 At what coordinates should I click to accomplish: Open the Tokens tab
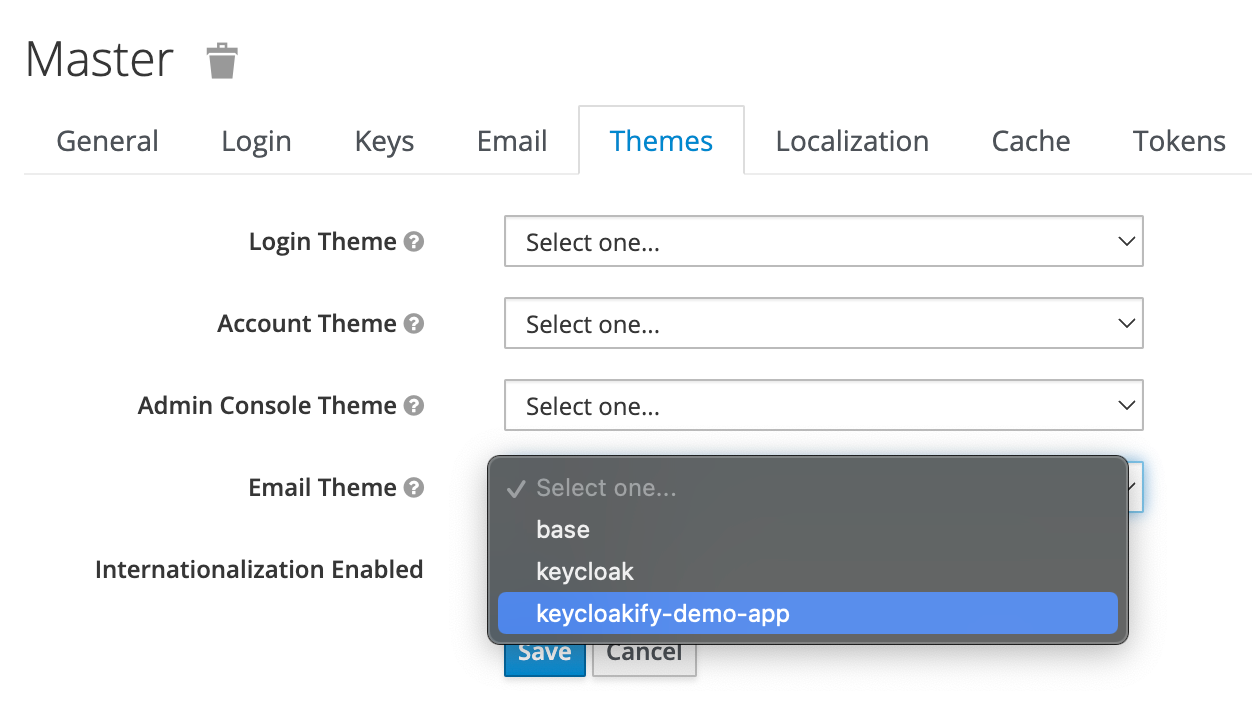[1179, 141]
